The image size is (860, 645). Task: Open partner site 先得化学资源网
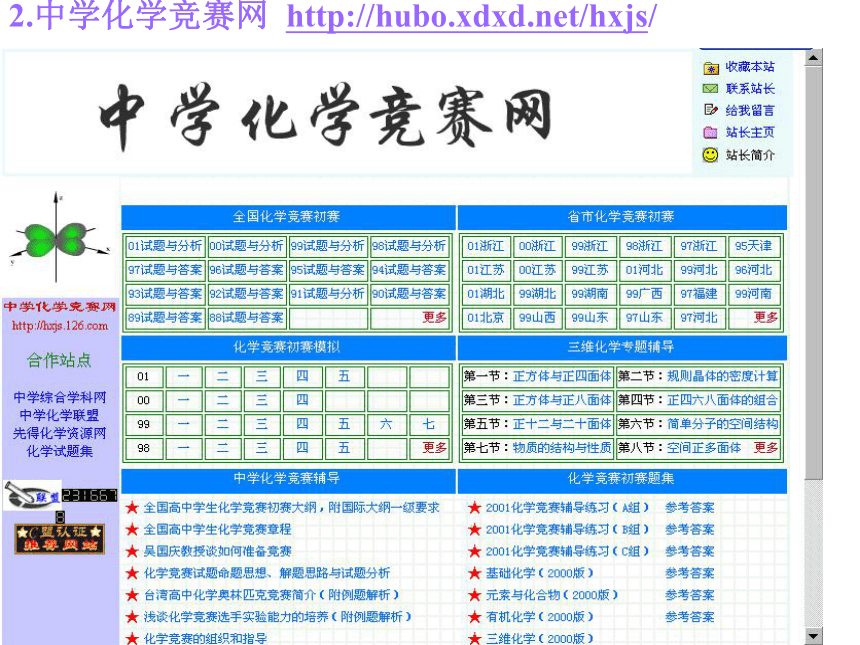[x=60, y=433]
